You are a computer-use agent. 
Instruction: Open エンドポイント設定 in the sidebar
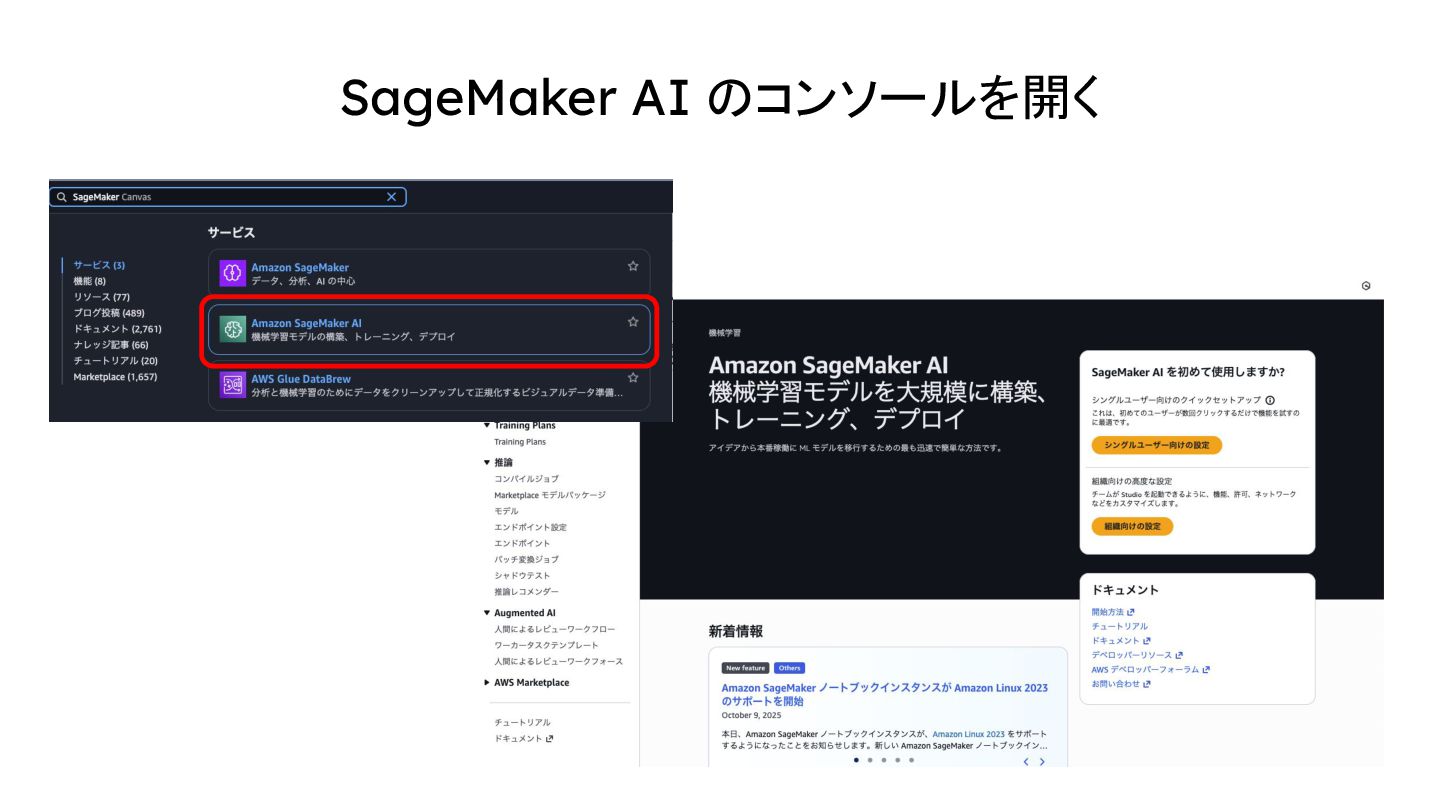point(530,527)
